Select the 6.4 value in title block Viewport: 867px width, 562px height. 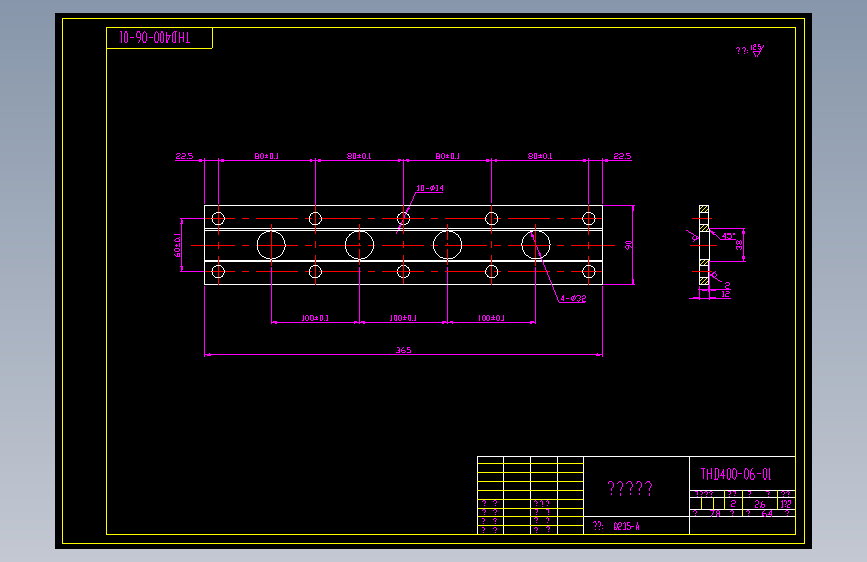767,513
